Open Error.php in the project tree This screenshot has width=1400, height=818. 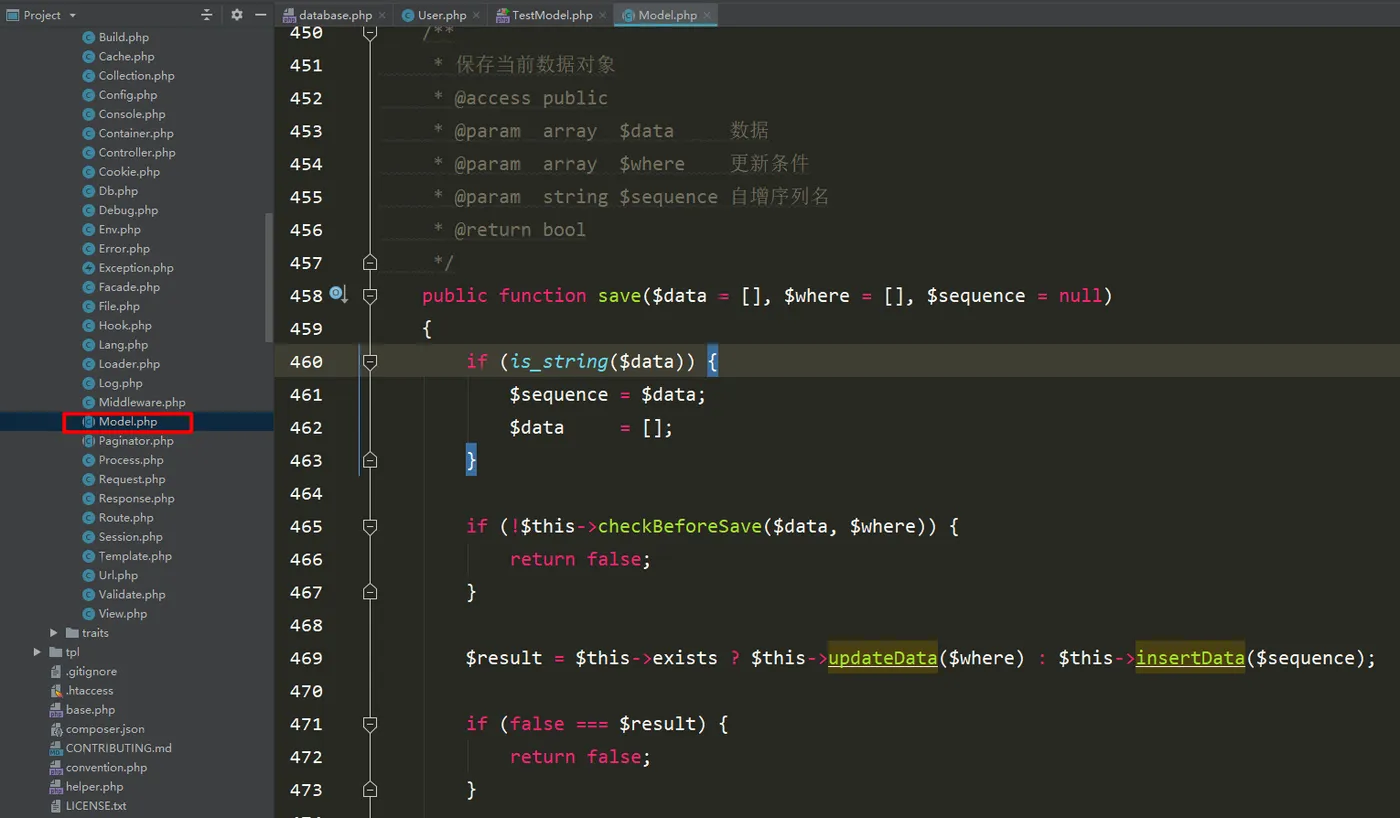coord(124,248)
